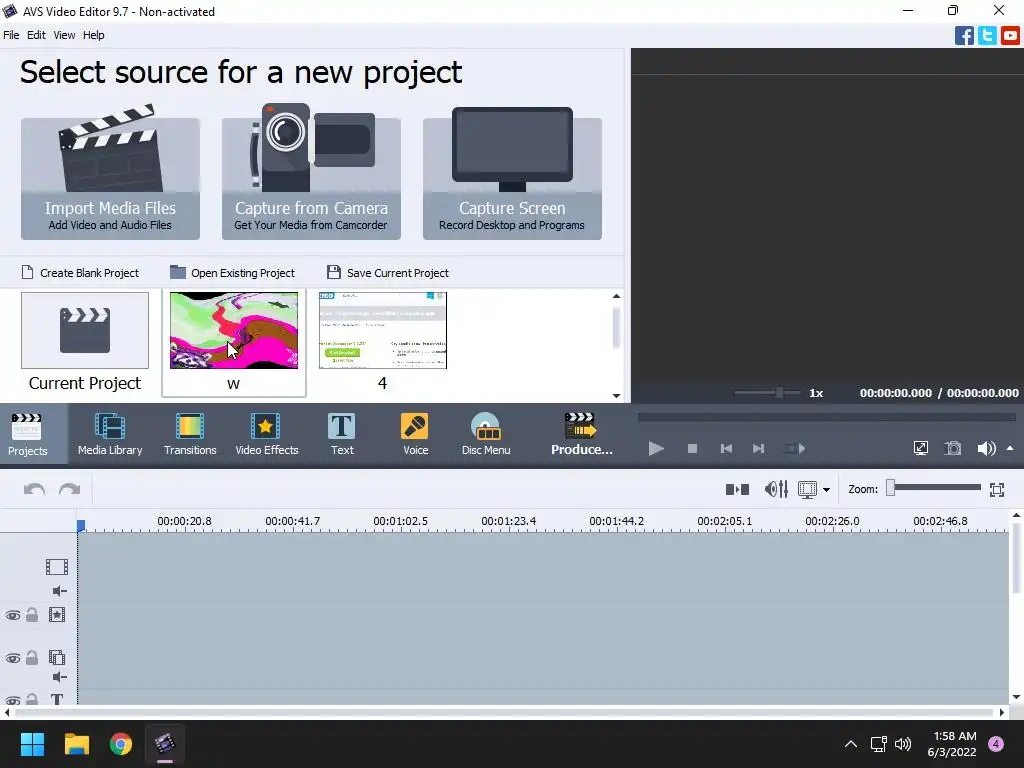The image size is (1024, 768).
Task: Click the main video track filmstrip icon
Action: click(x=57, y=567)
